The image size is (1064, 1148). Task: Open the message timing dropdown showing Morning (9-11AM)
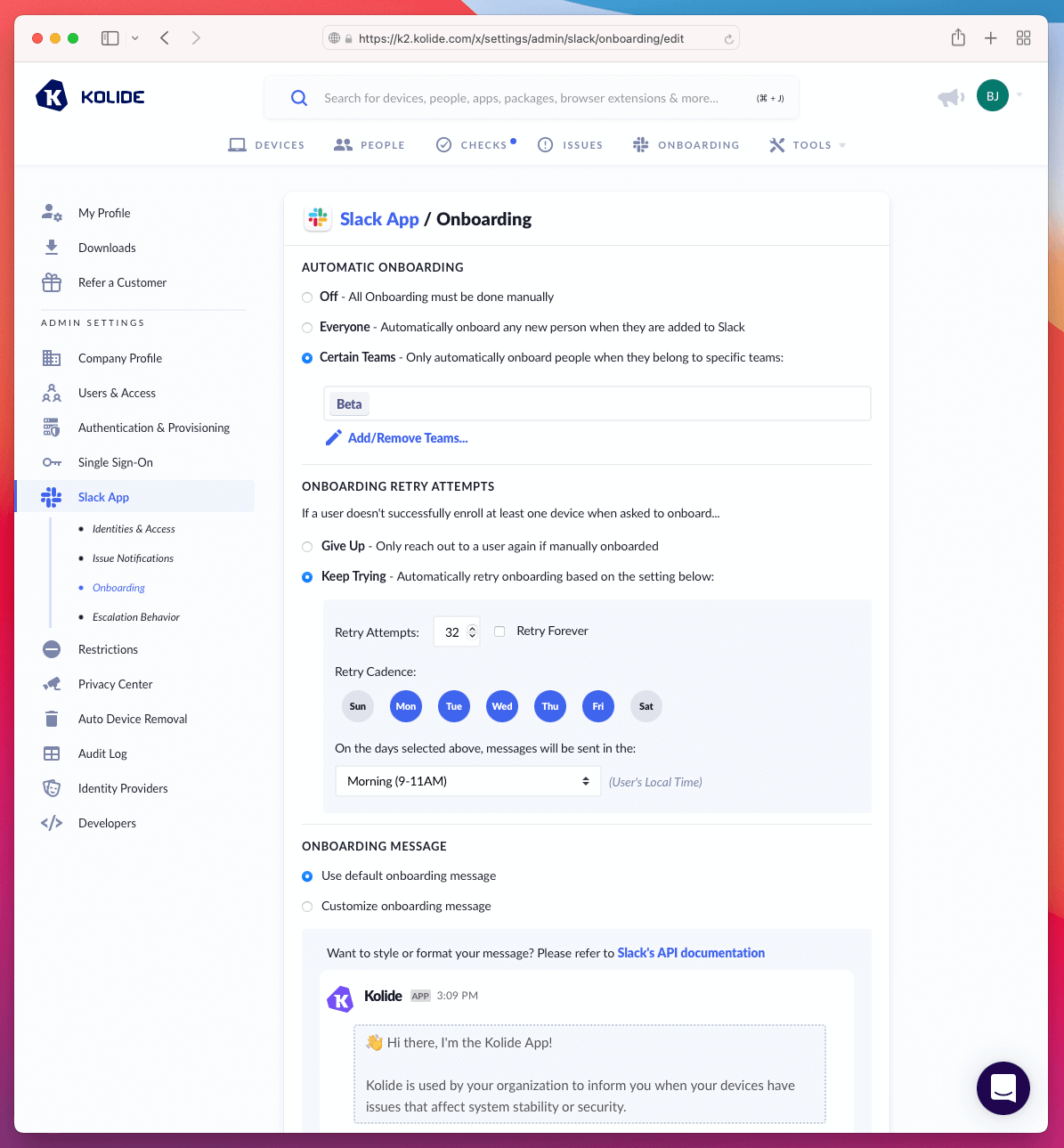coord(467,781)
